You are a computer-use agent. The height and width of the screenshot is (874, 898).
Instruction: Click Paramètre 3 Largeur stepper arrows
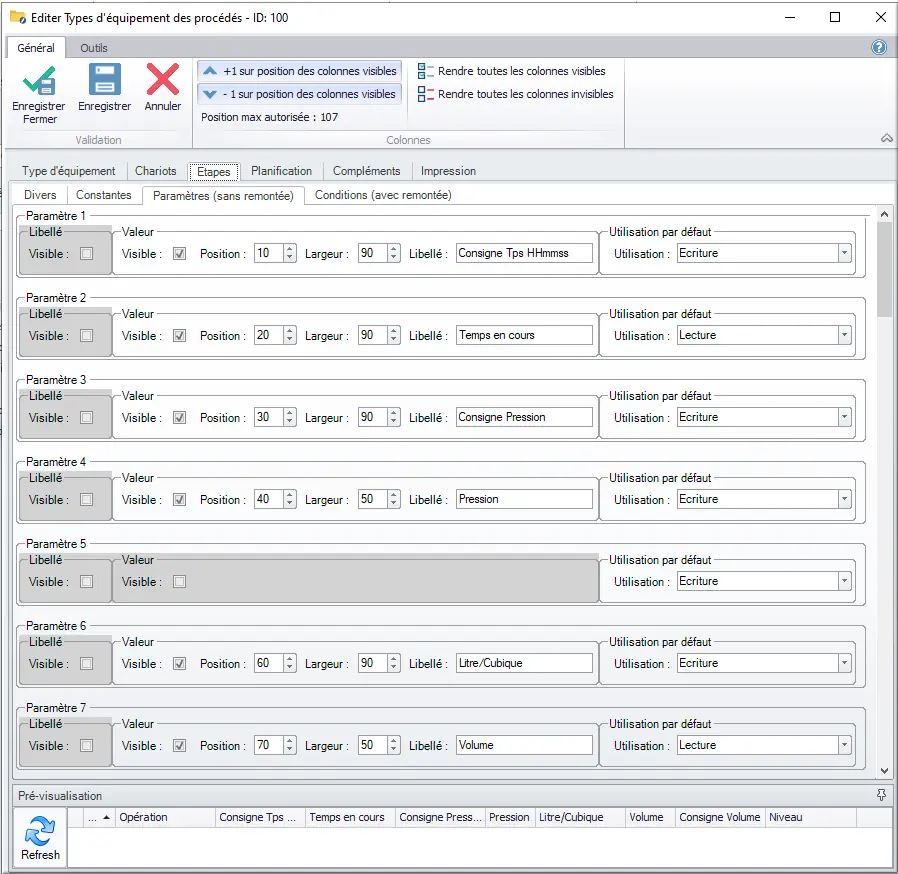click(x=393, y=417)
